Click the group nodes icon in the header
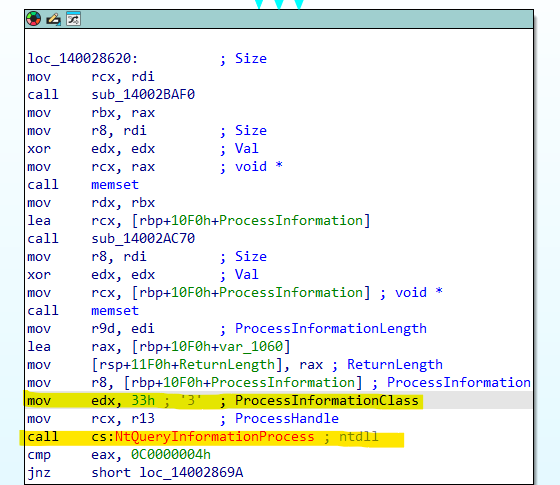The width and height of the screenshot is (560, 485). tap(74, 19)
